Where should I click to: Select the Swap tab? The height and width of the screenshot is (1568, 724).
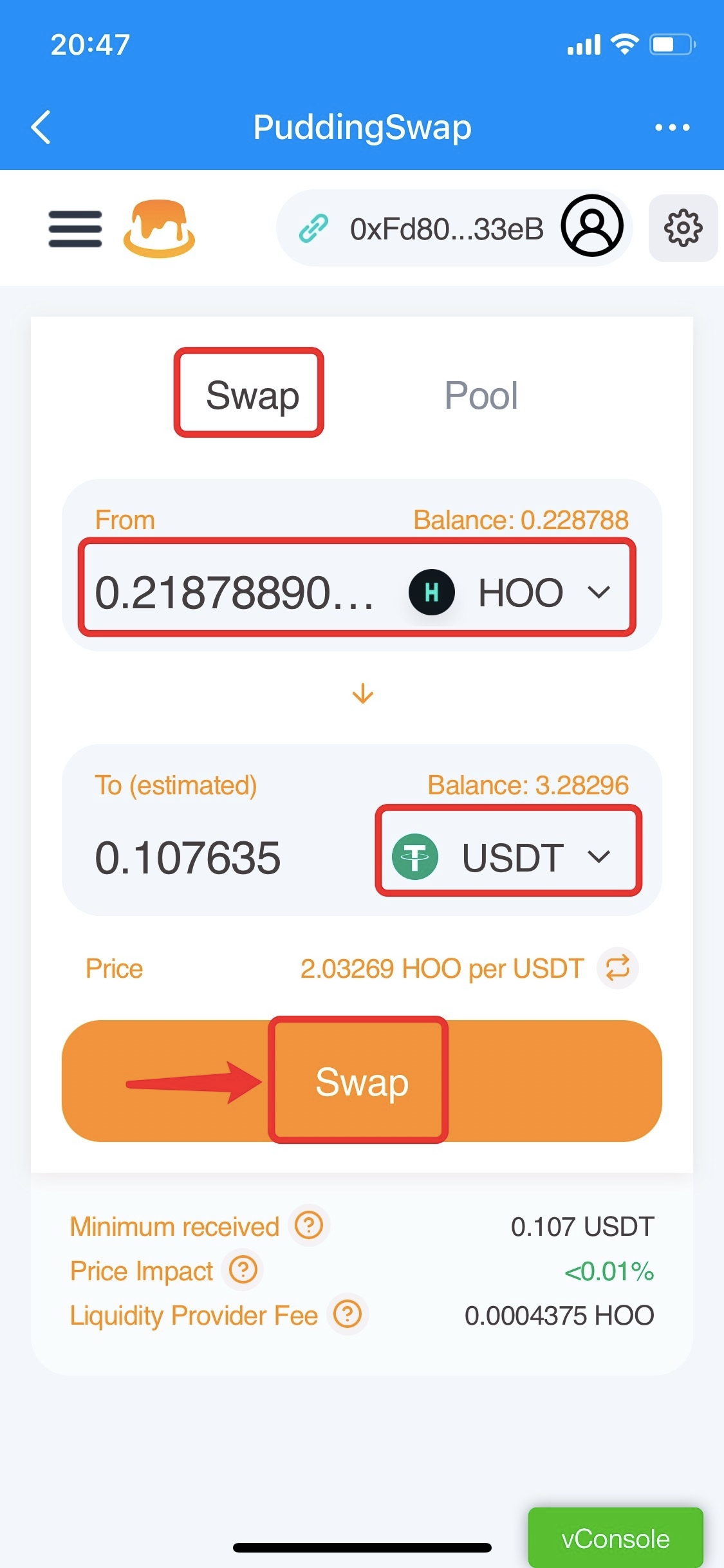point(252,395)
